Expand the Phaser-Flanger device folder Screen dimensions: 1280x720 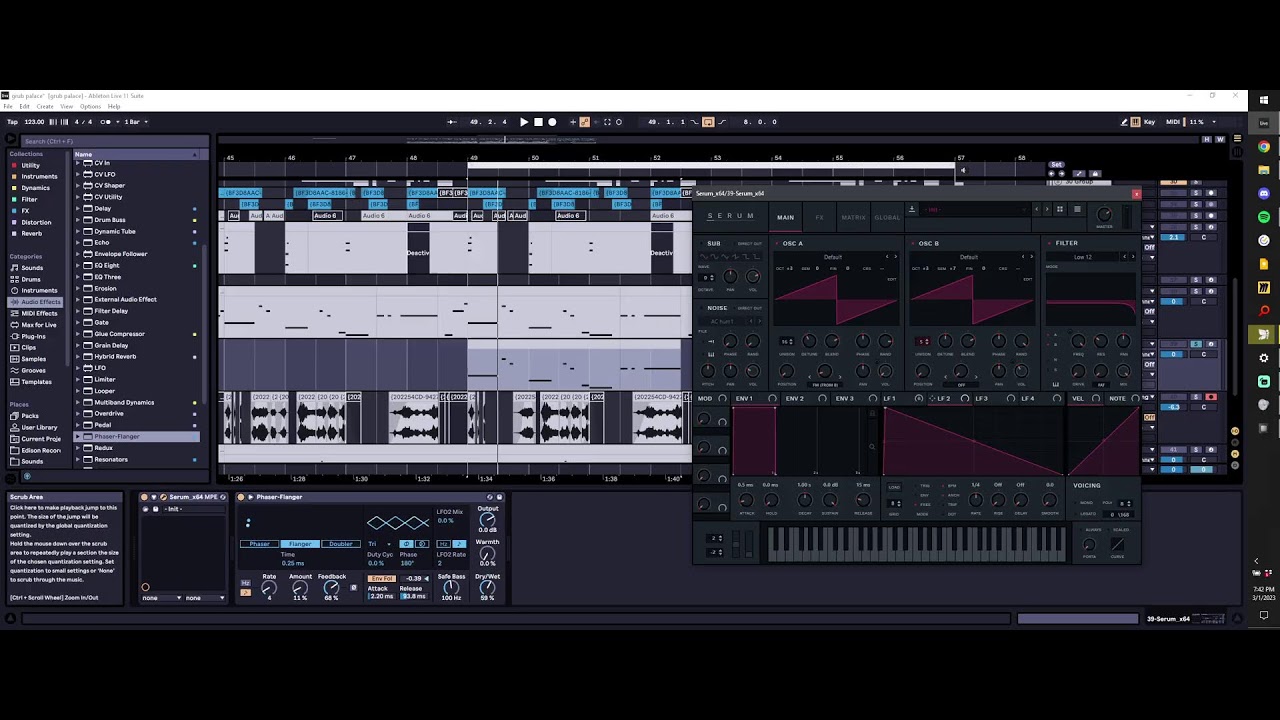click(x=78, y=437)
